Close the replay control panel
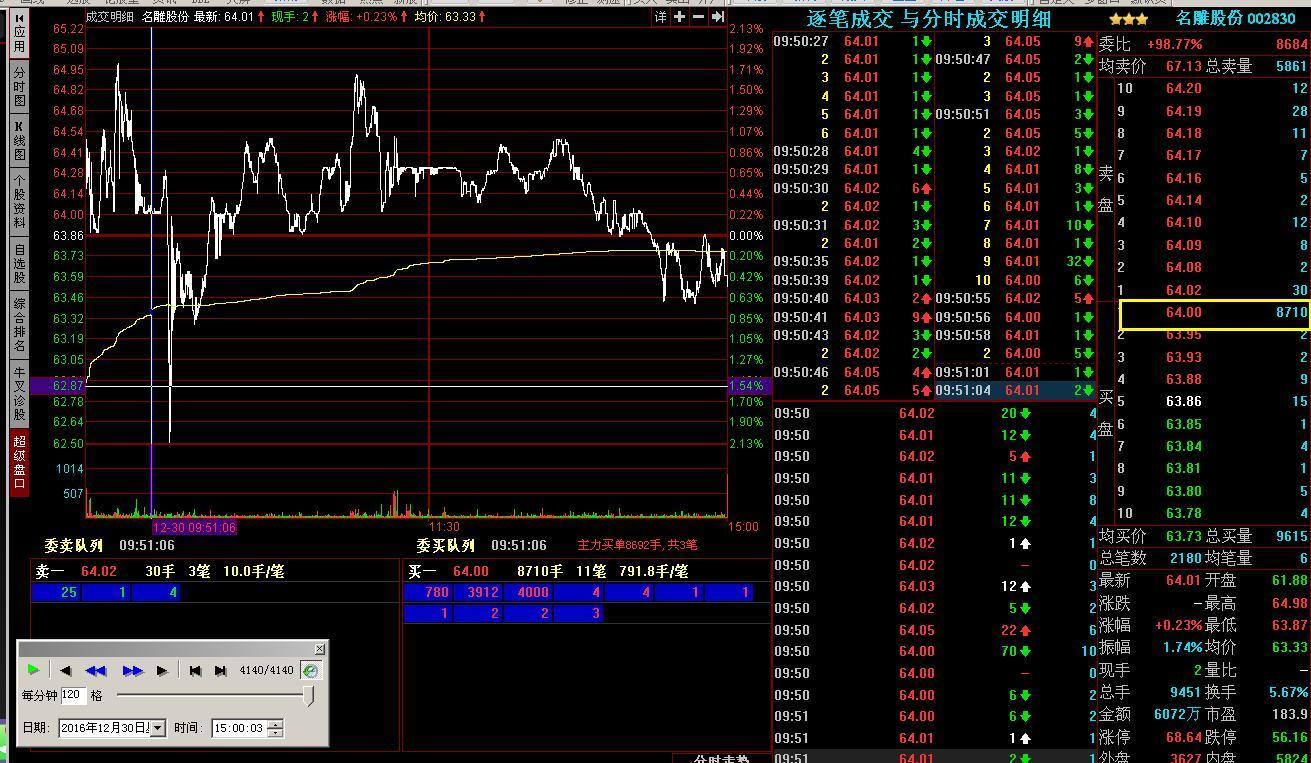Image resolution: width=1311 pixels, height=763 pixels. click(319, 649)
